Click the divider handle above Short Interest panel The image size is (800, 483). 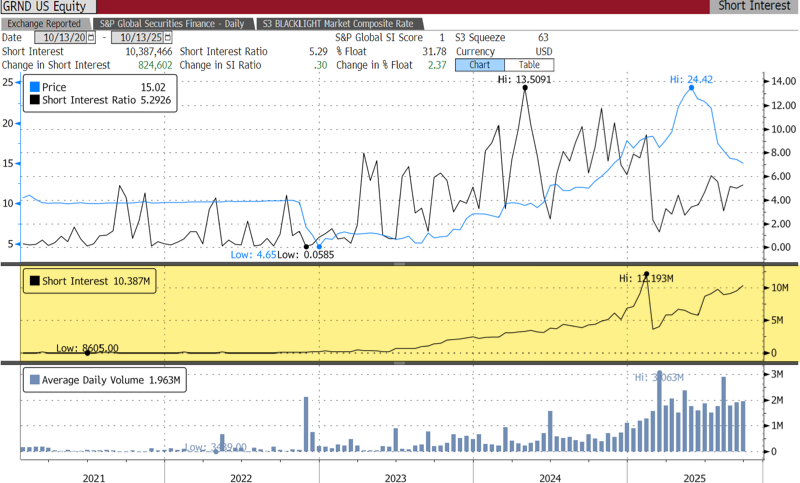pos(398,265)
